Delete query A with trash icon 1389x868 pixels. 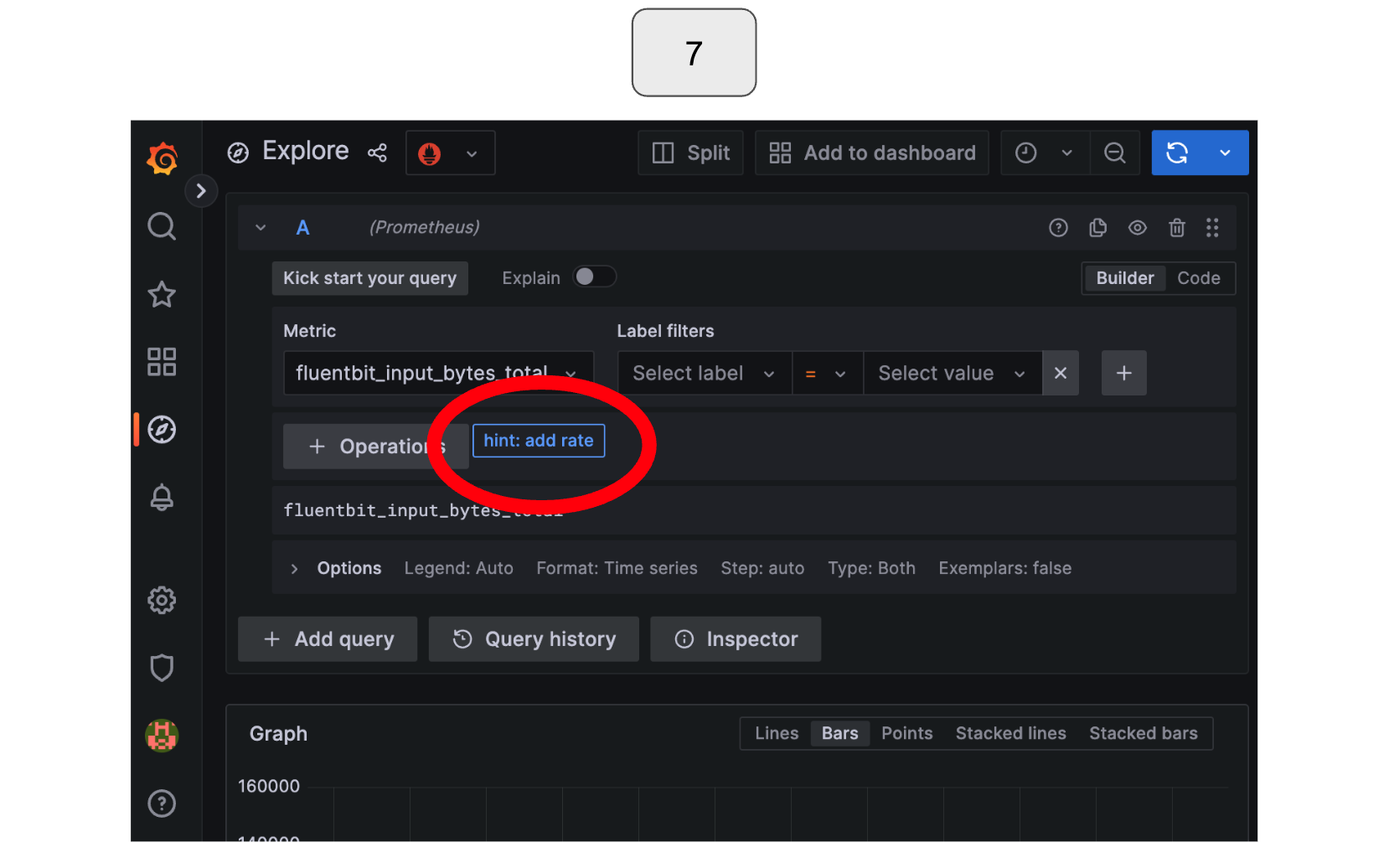pyautogui.click(x=1177, y=228)
